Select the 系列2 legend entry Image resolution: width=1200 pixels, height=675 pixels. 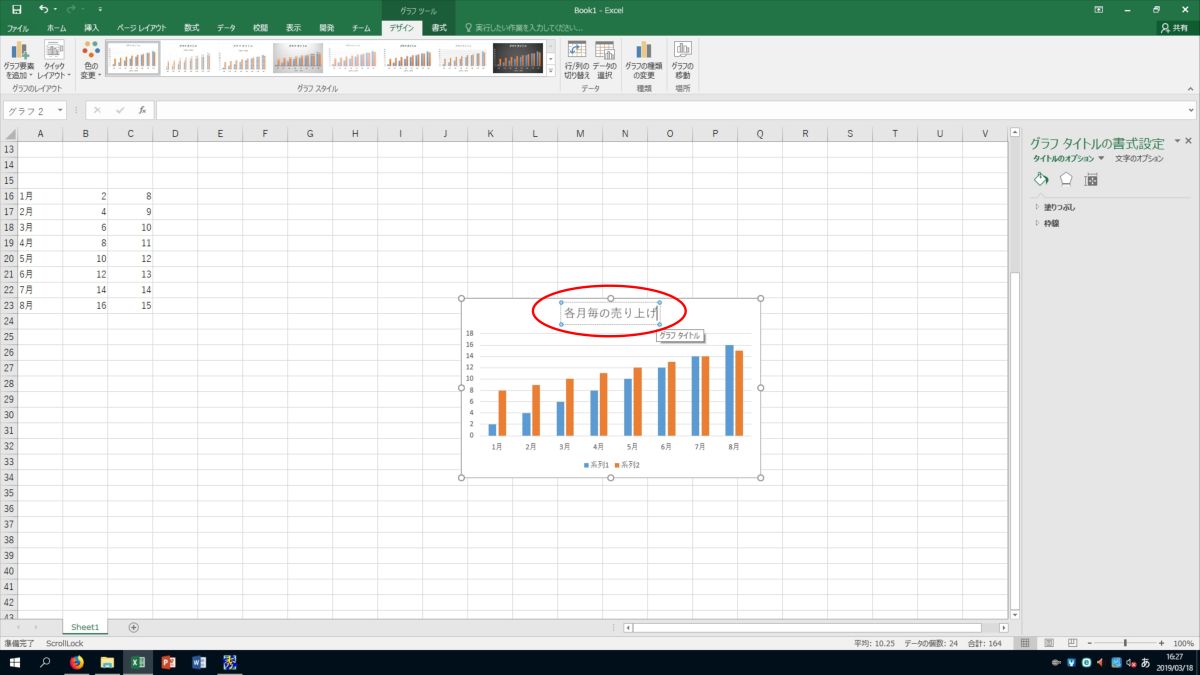pos(626,465)
